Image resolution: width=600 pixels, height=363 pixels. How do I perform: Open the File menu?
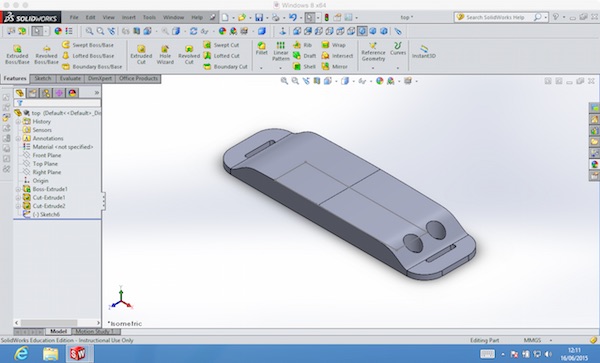(x=74, y=17)
